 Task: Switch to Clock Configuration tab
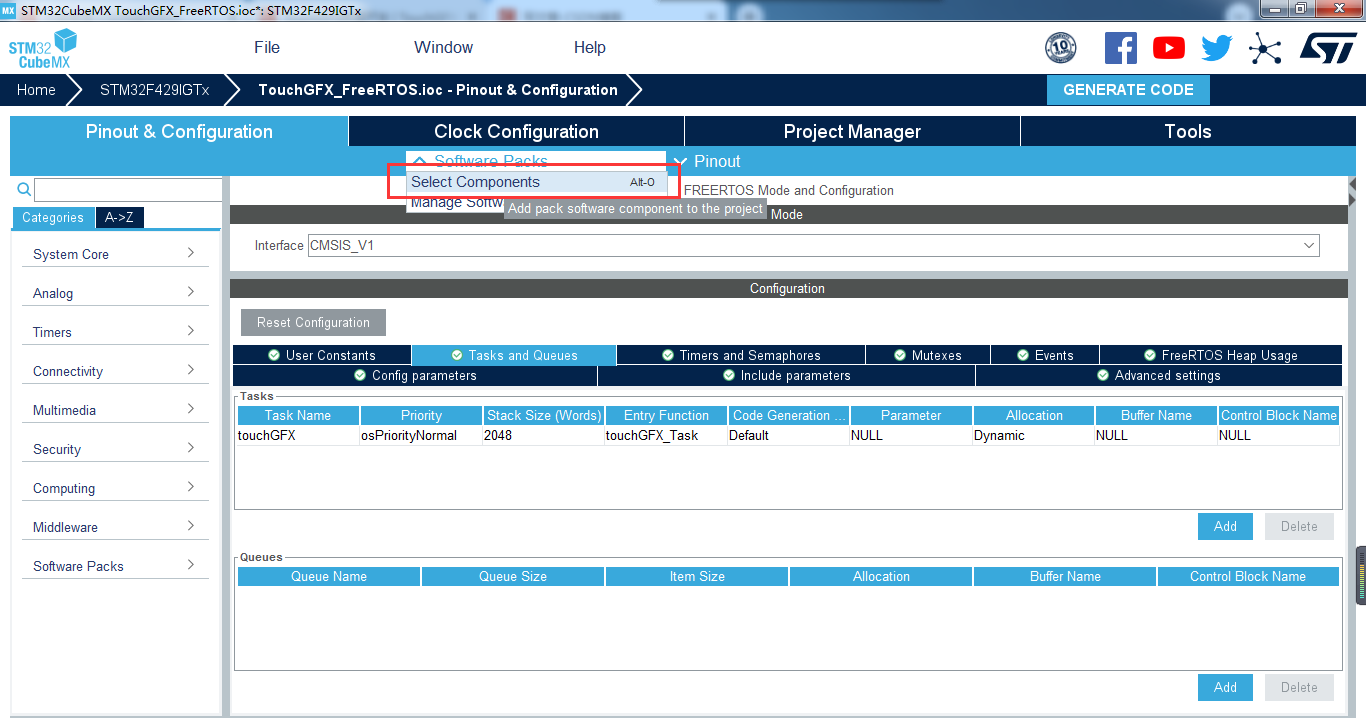(516, 131)
